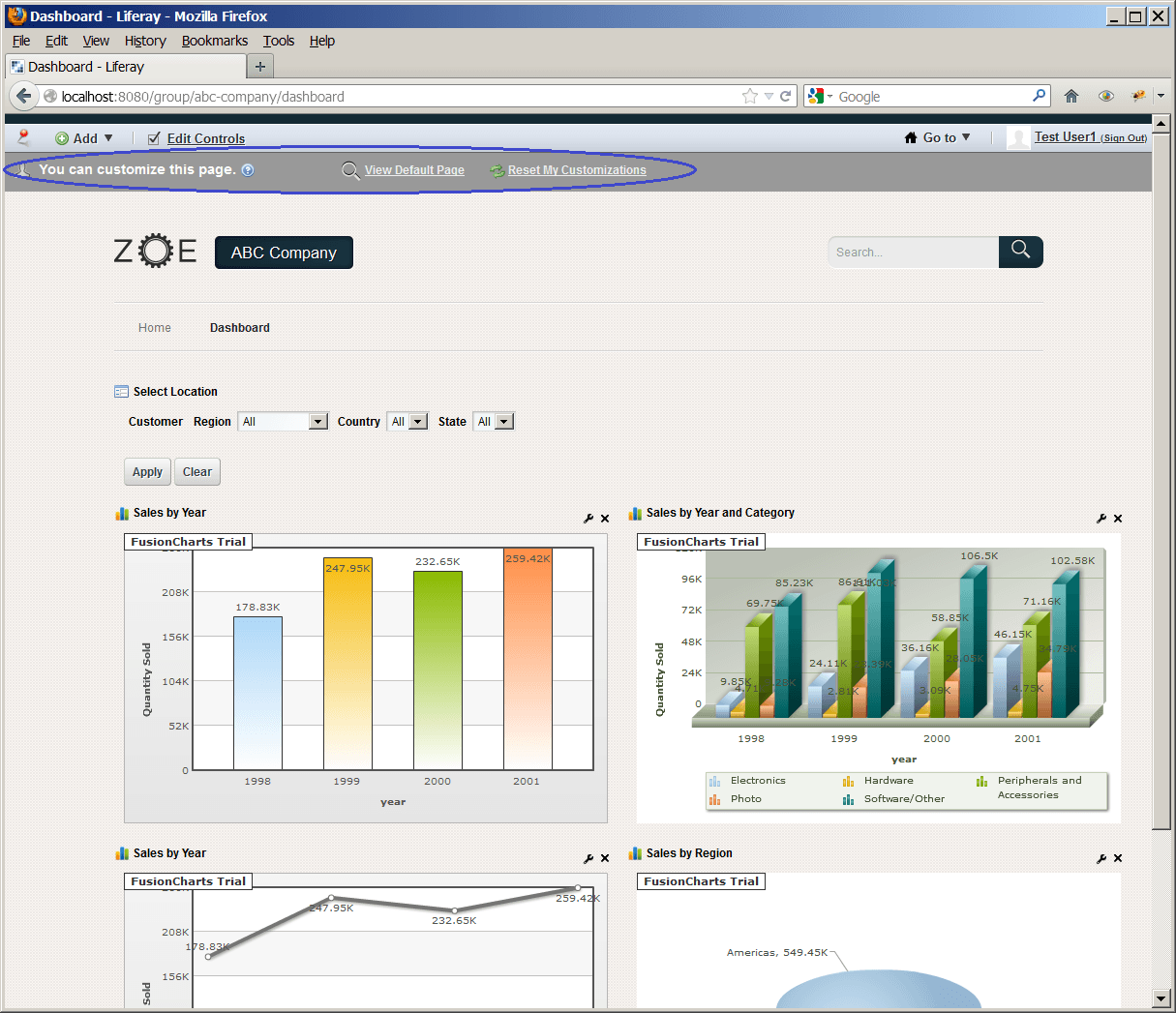
Task: Go to the Firefox home page icon
Action: (x=1070, y=96)
